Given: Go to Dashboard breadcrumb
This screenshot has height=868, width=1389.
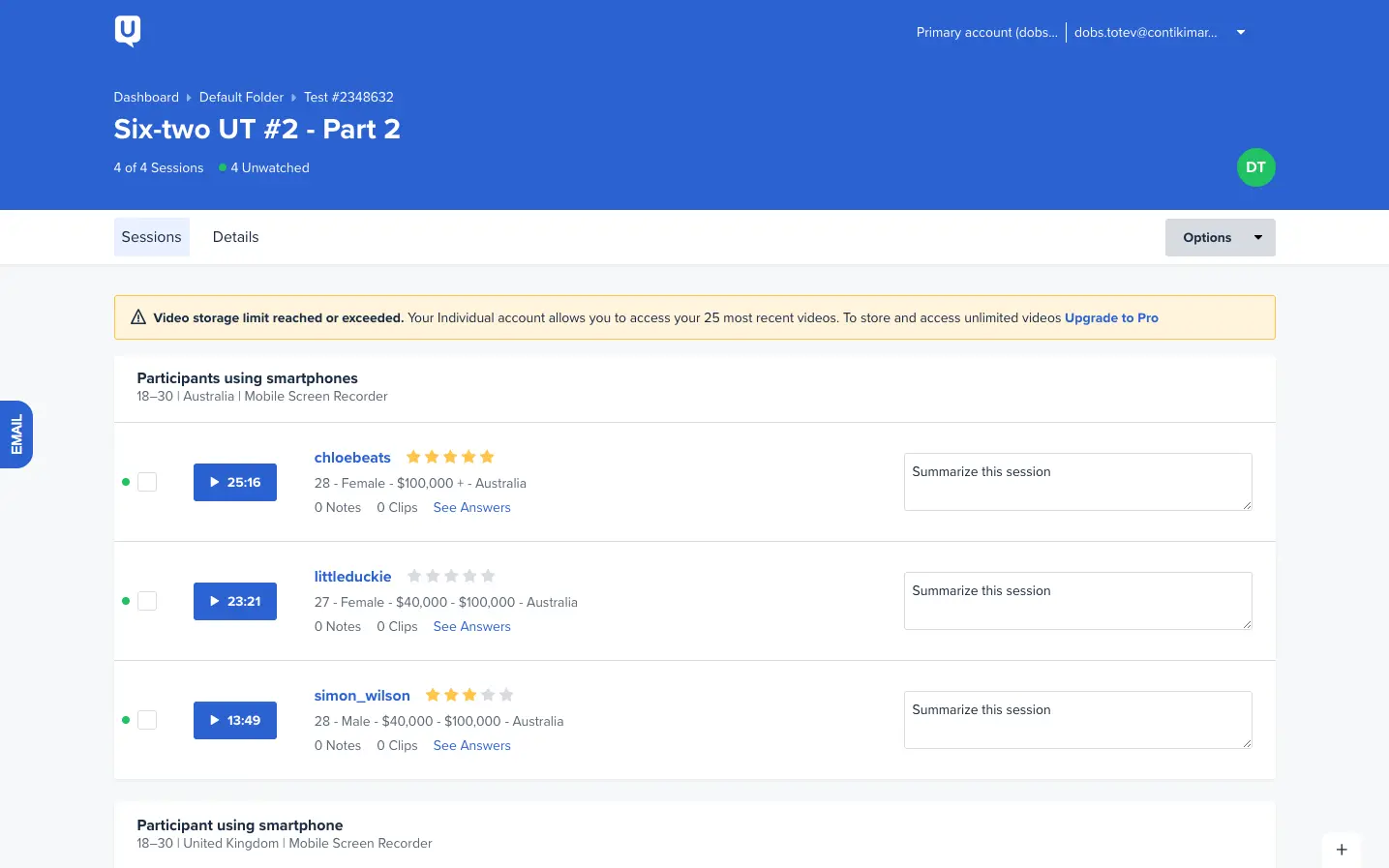Looking at the screenshot, I should [146, 97].
